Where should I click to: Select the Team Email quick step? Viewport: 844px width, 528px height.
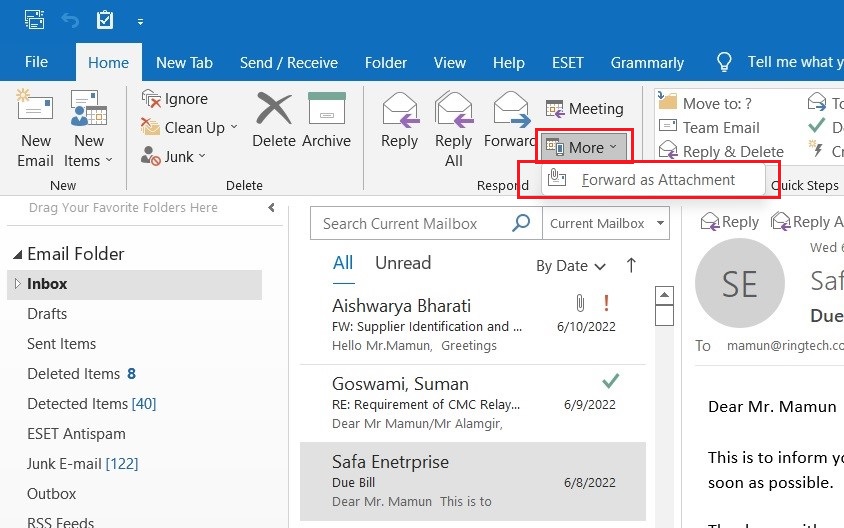click(709, 128)
